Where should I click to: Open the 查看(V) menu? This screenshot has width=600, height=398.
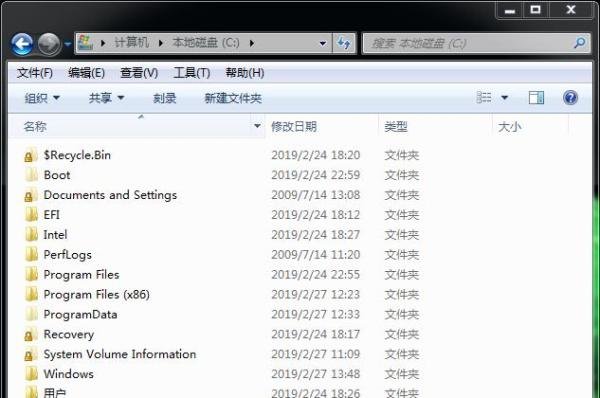139,72
